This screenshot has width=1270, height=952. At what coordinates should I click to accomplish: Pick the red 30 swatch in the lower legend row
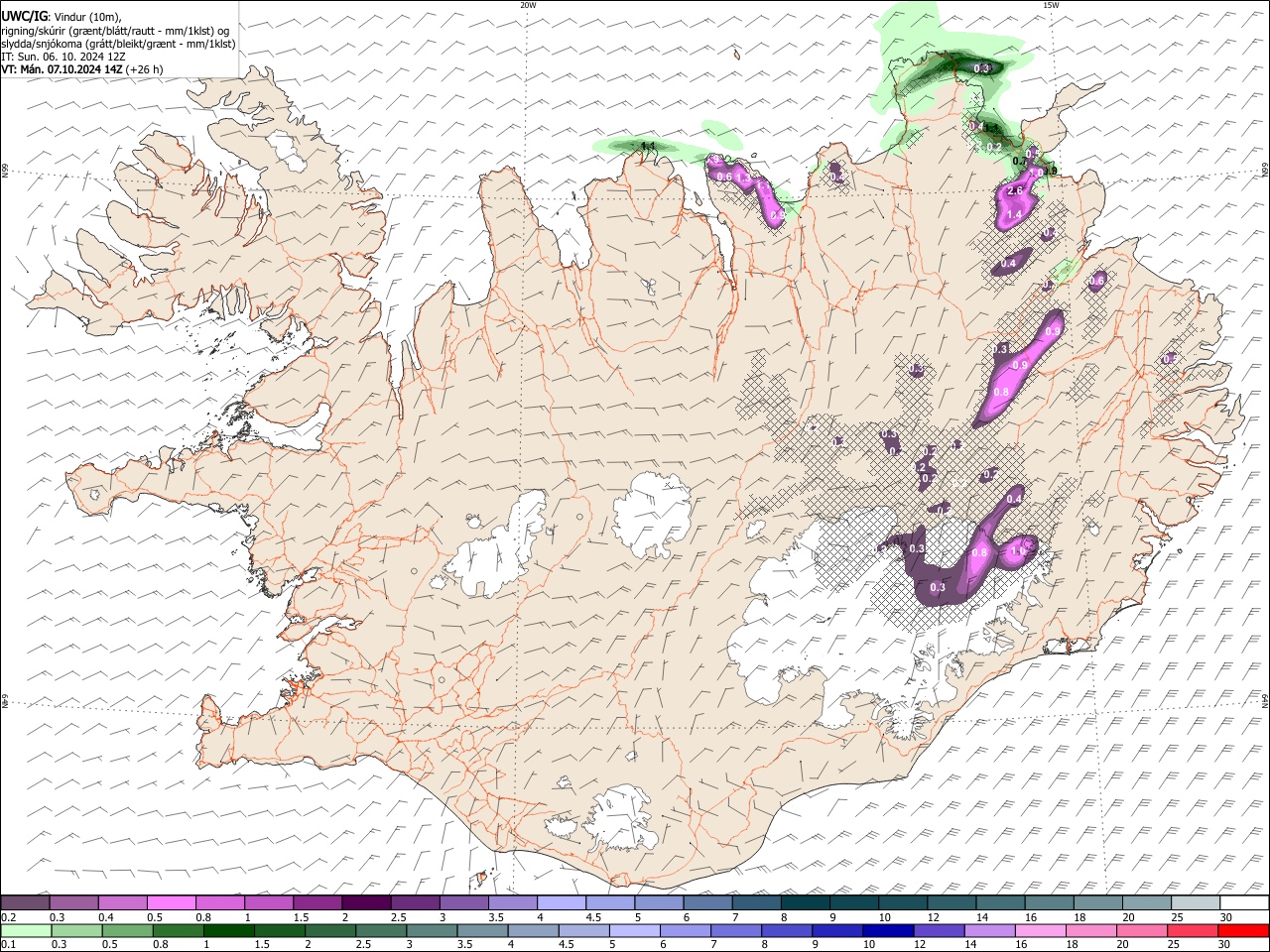1244,930
